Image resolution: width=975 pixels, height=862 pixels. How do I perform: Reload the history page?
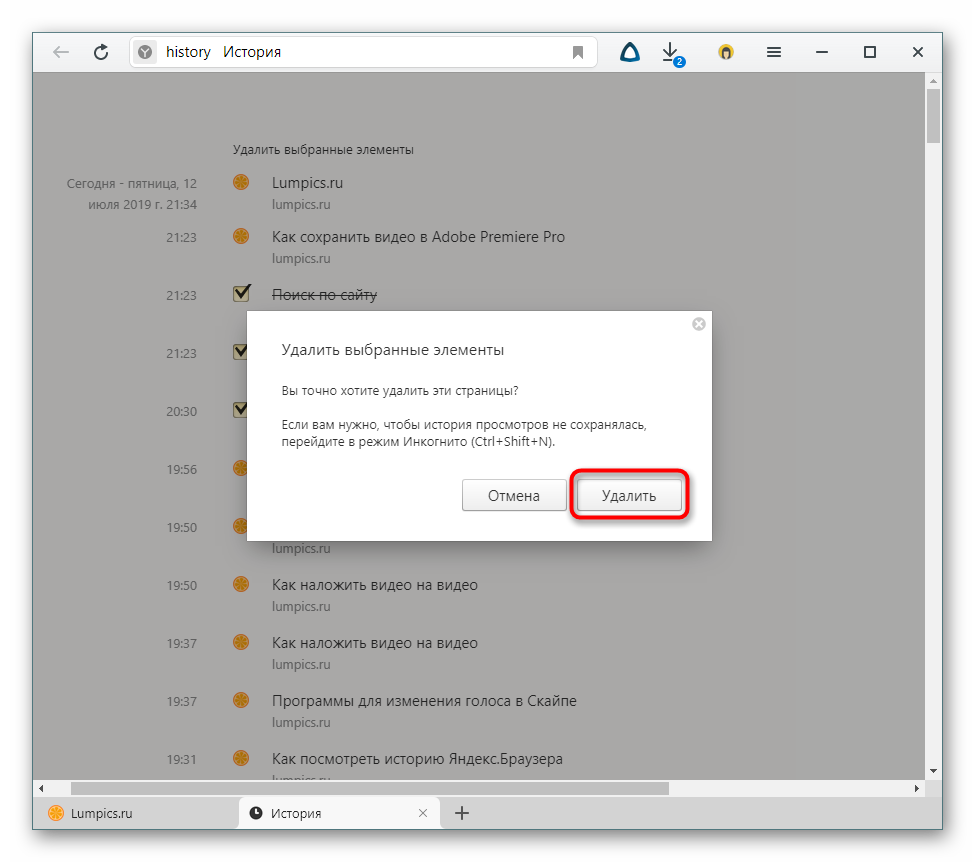[x=101, y=52]
